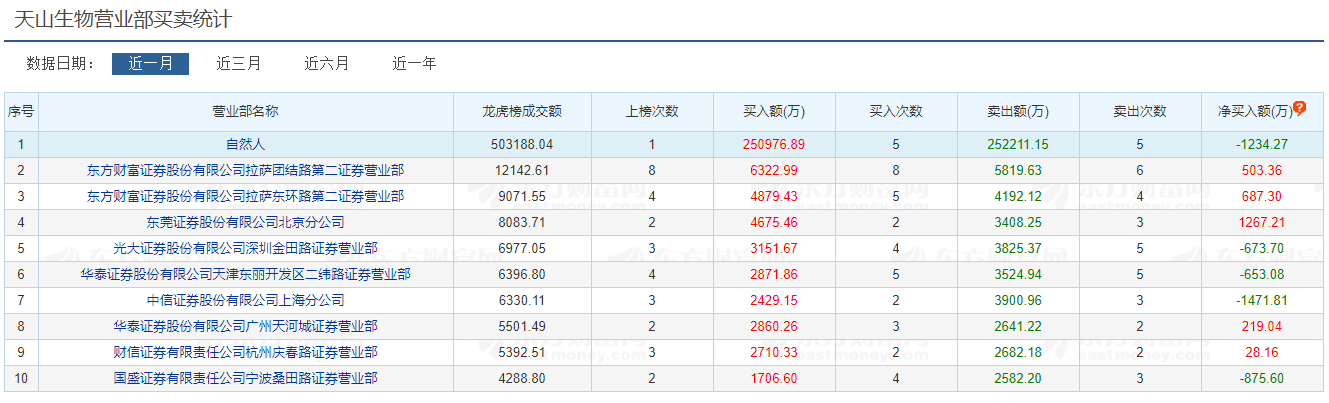Switch to the 近六月 date range
Image resolution: width=1329 pixels, height=403 pixels.
(x=327, y=63)
